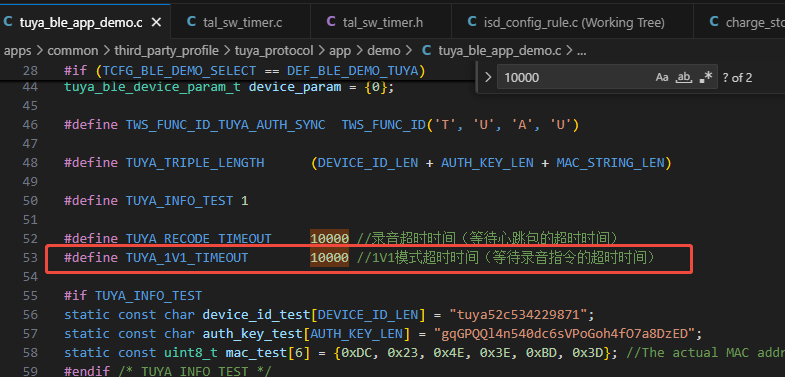785x377 pixels.
Task: Open the common breadcrumb segment
Action: 73,51
